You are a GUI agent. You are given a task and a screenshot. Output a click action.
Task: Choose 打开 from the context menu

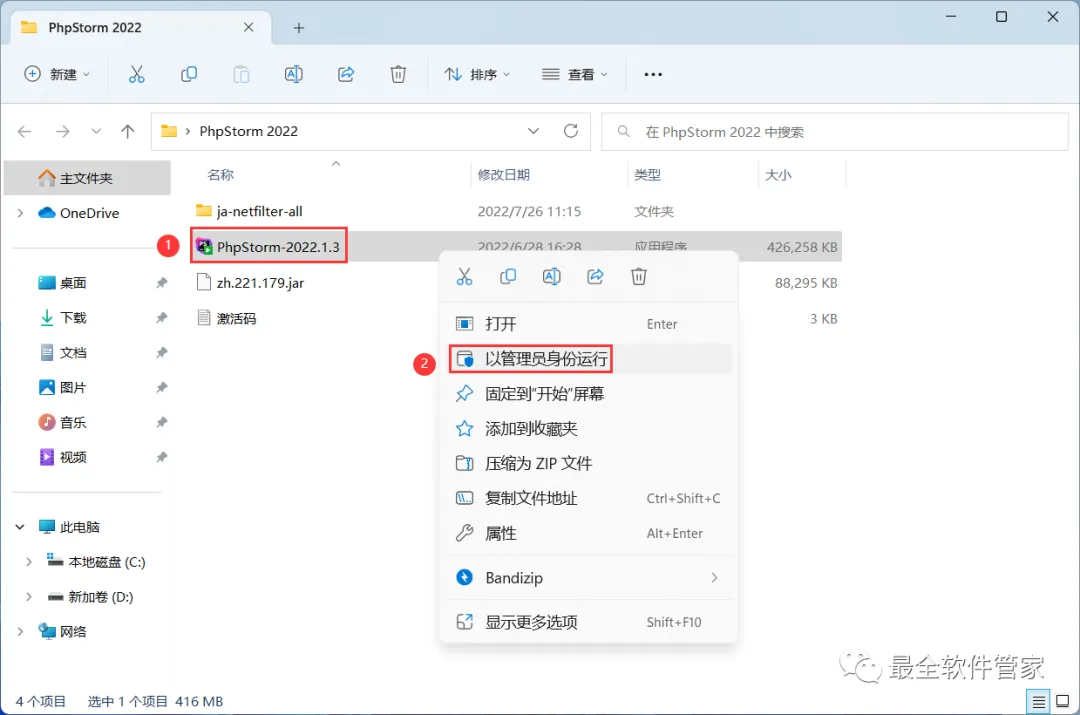pos(589,324)
